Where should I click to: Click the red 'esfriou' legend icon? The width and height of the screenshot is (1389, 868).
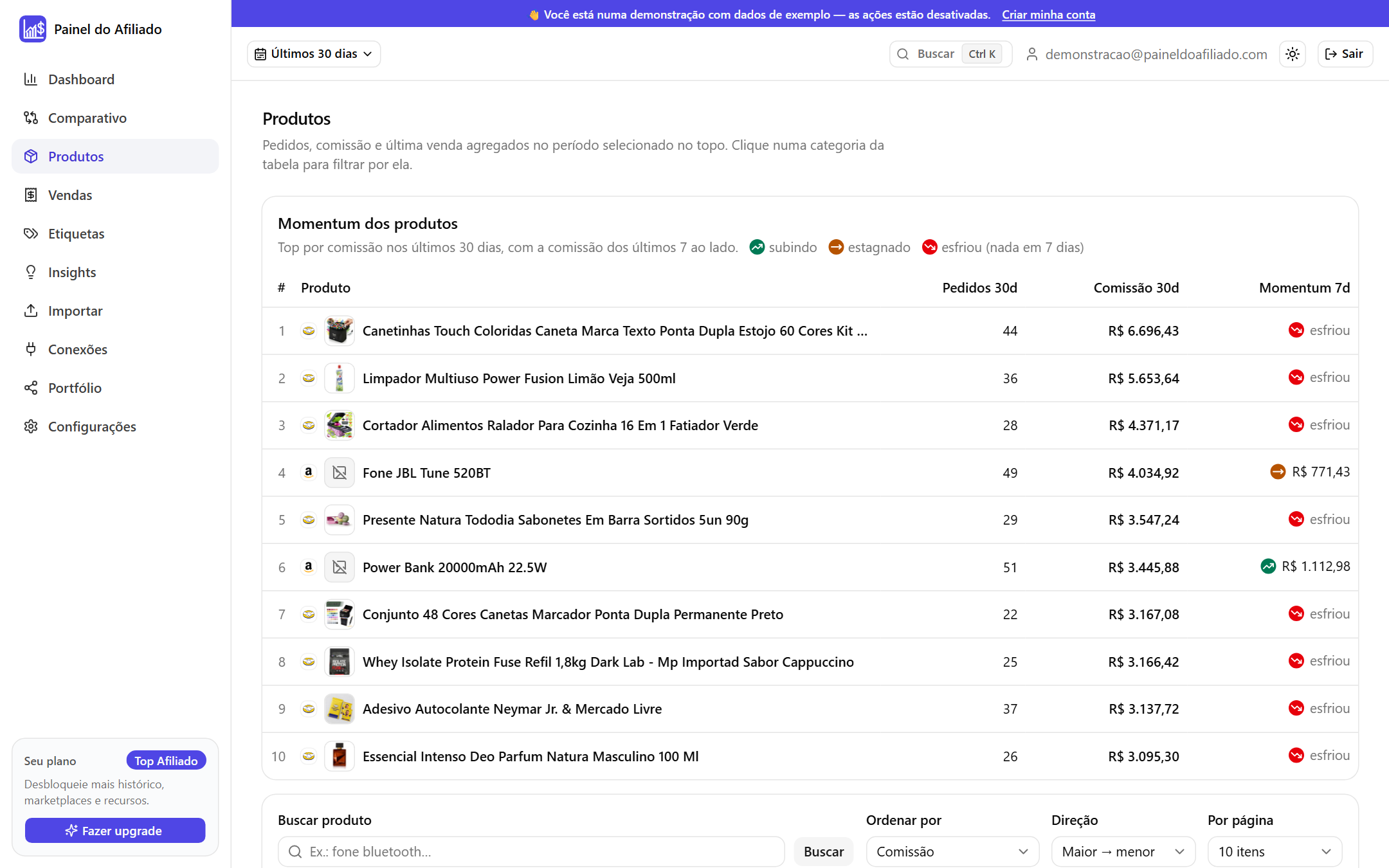(929, 247)
